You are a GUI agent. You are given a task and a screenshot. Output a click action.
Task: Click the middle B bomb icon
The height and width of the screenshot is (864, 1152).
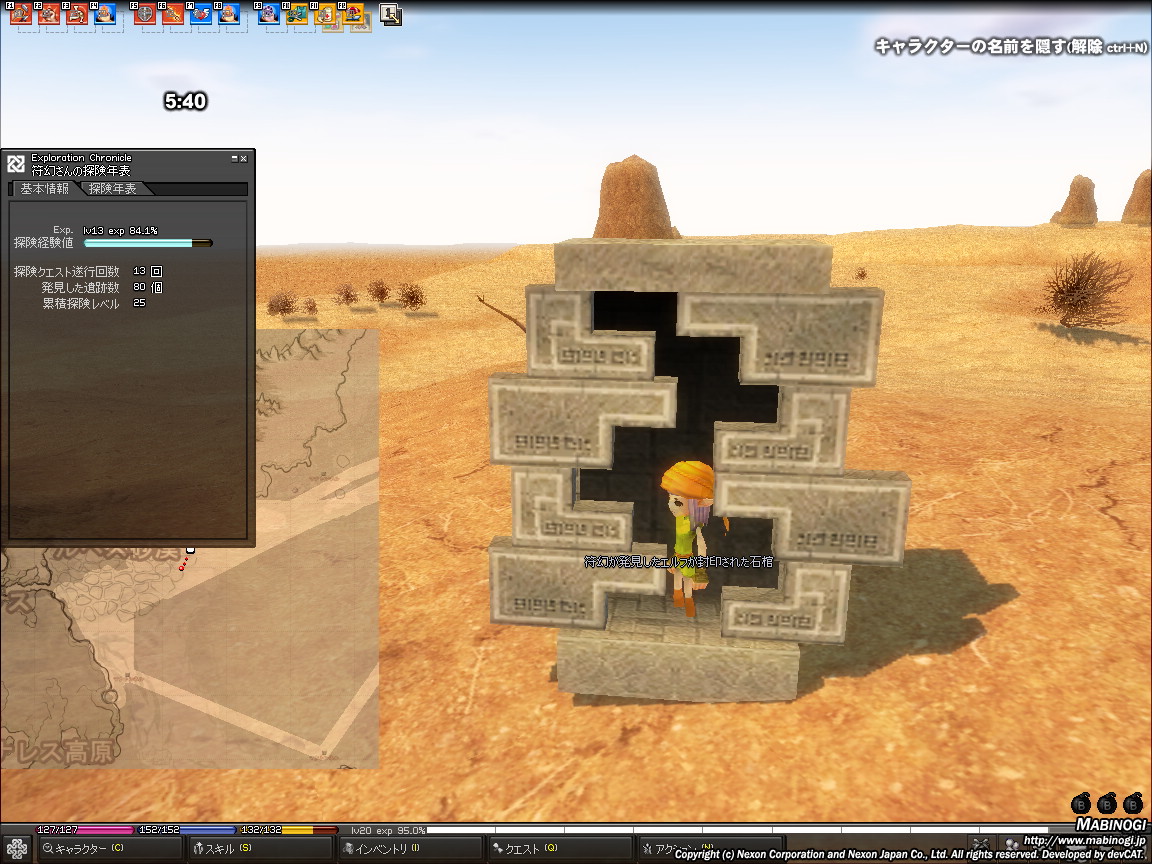point(1106,803)
